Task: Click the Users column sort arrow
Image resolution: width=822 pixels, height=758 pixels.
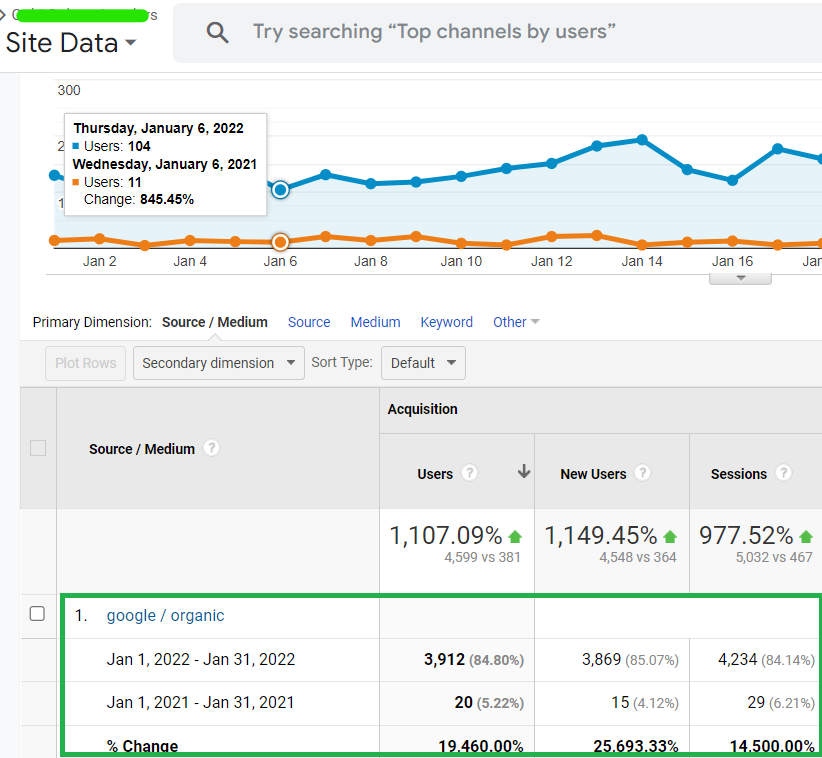Action: (524, 471)
